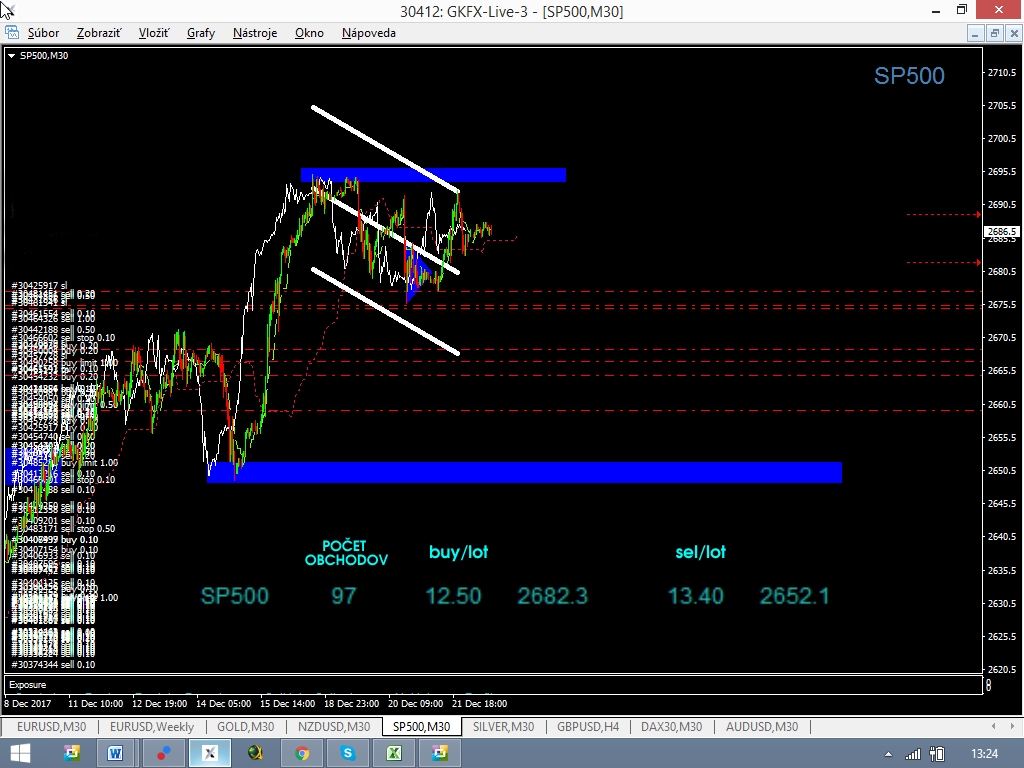Click the POČET OBCHODOV label
1024x768 pixels.
346,553
